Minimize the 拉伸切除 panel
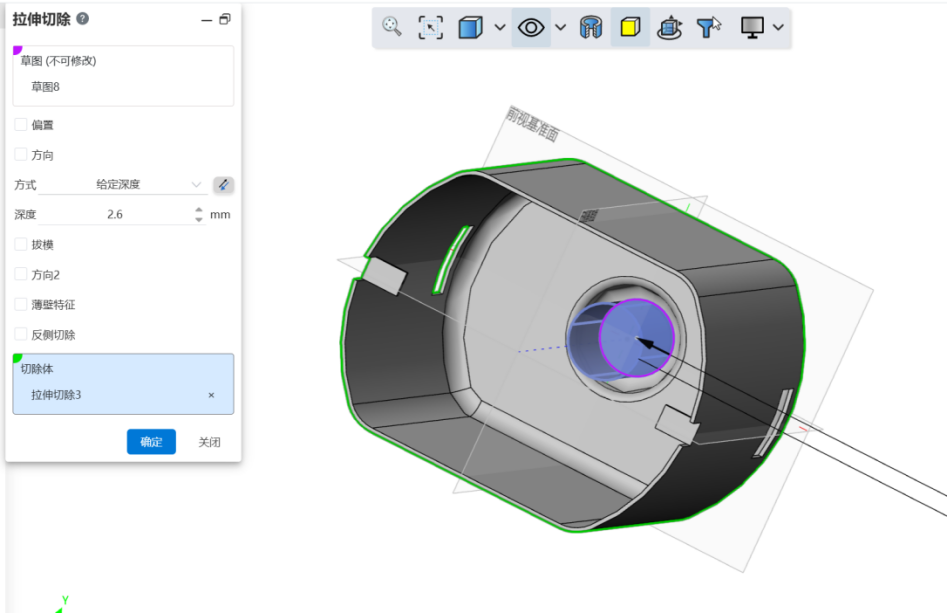948x613 pixels. [x=206, y=20]
